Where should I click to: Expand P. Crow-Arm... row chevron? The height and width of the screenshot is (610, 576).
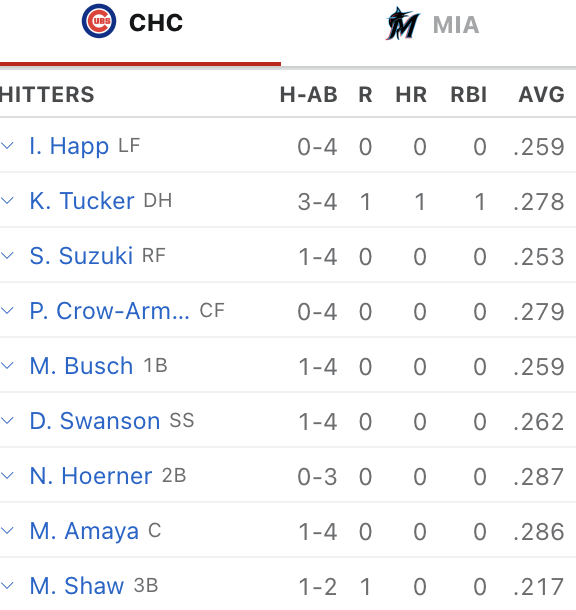pos(7,310)
